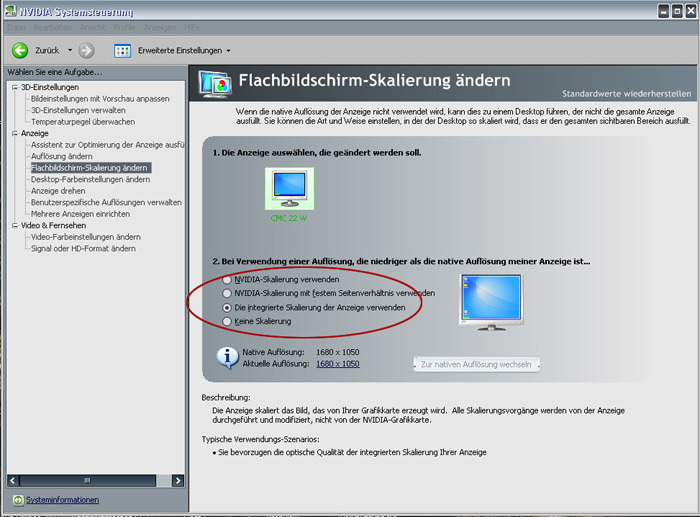Open the Zurück history dropdown arrow

(x=70, y=50)
